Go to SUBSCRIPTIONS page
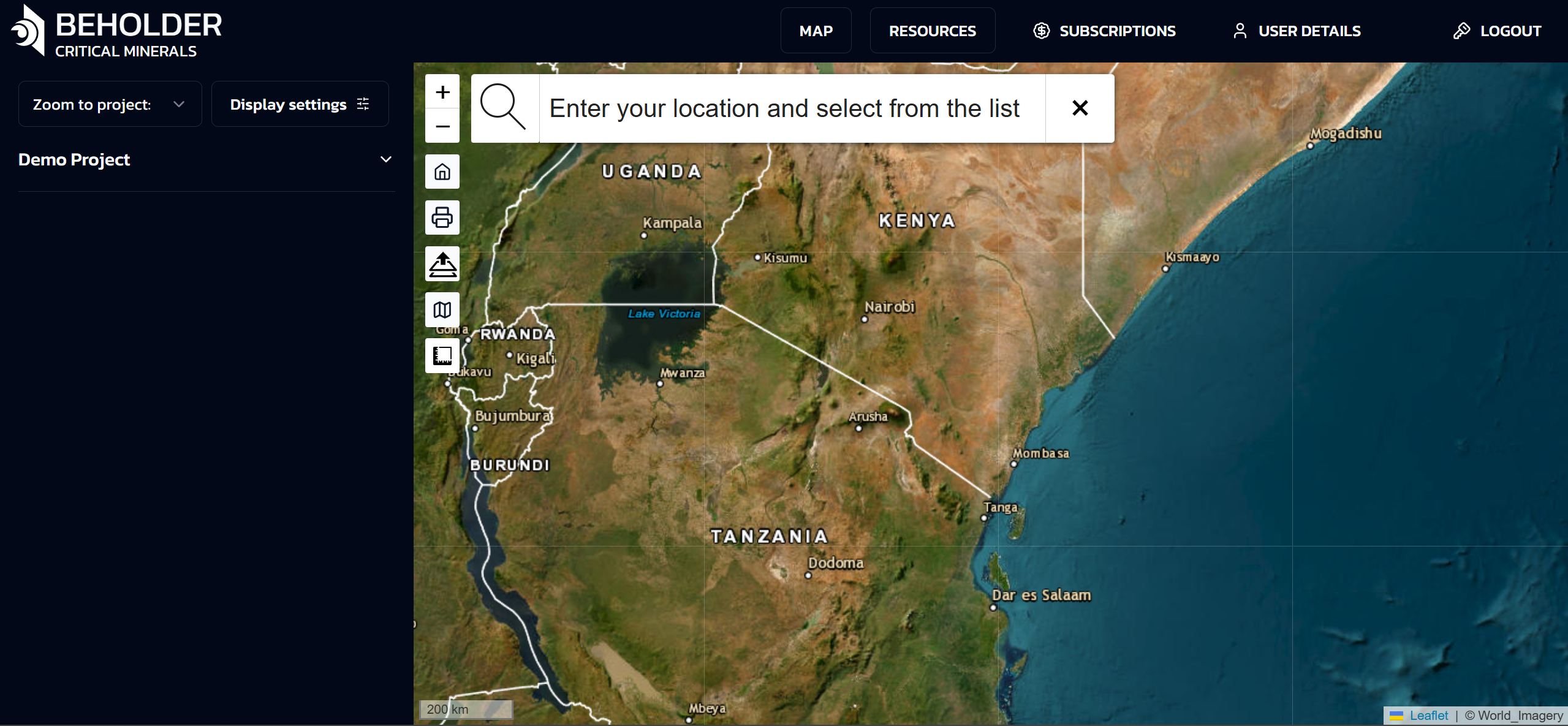 (1105, 31)
